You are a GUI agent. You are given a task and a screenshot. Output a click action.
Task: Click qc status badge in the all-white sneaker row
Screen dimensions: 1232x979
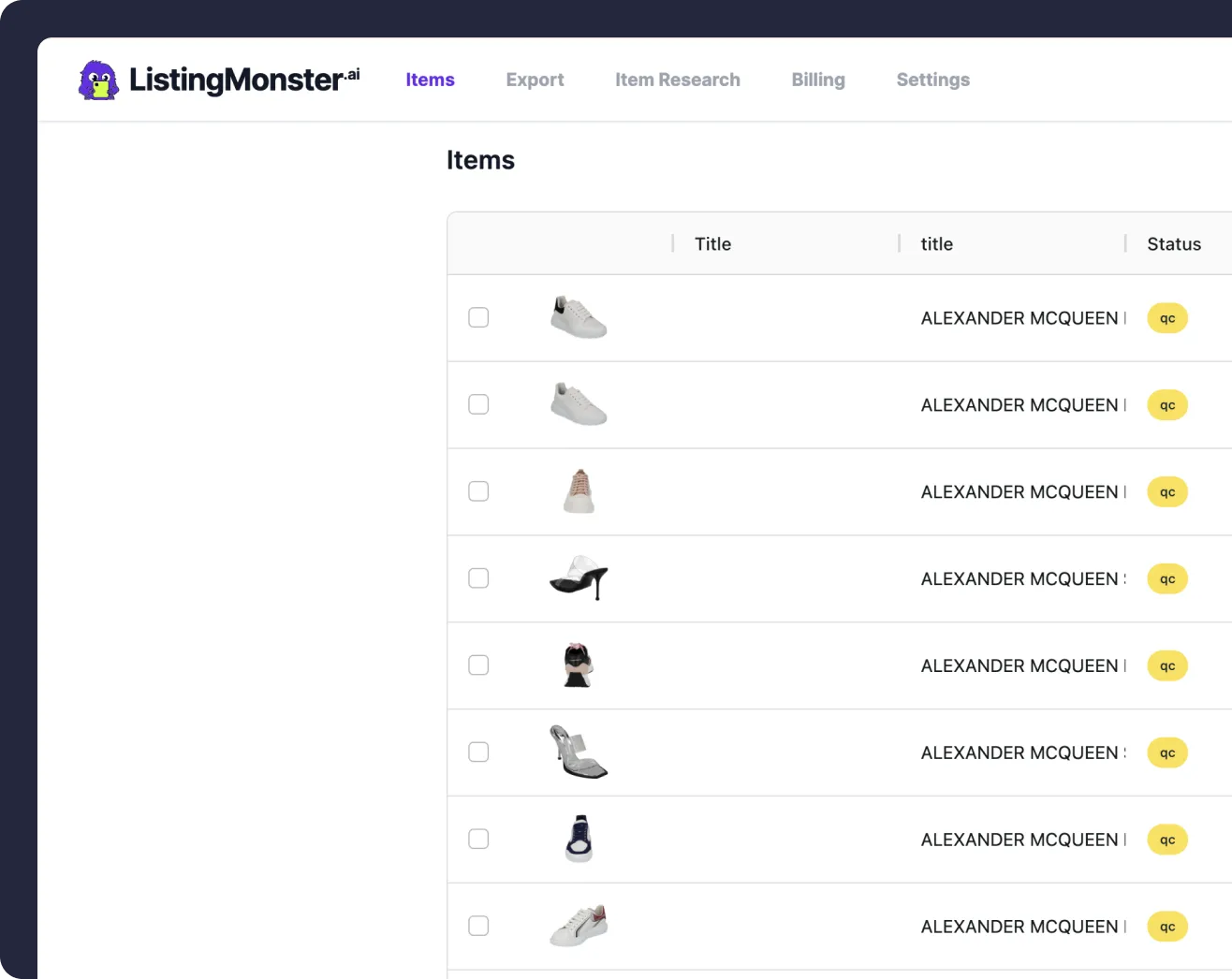(1167, 405)
